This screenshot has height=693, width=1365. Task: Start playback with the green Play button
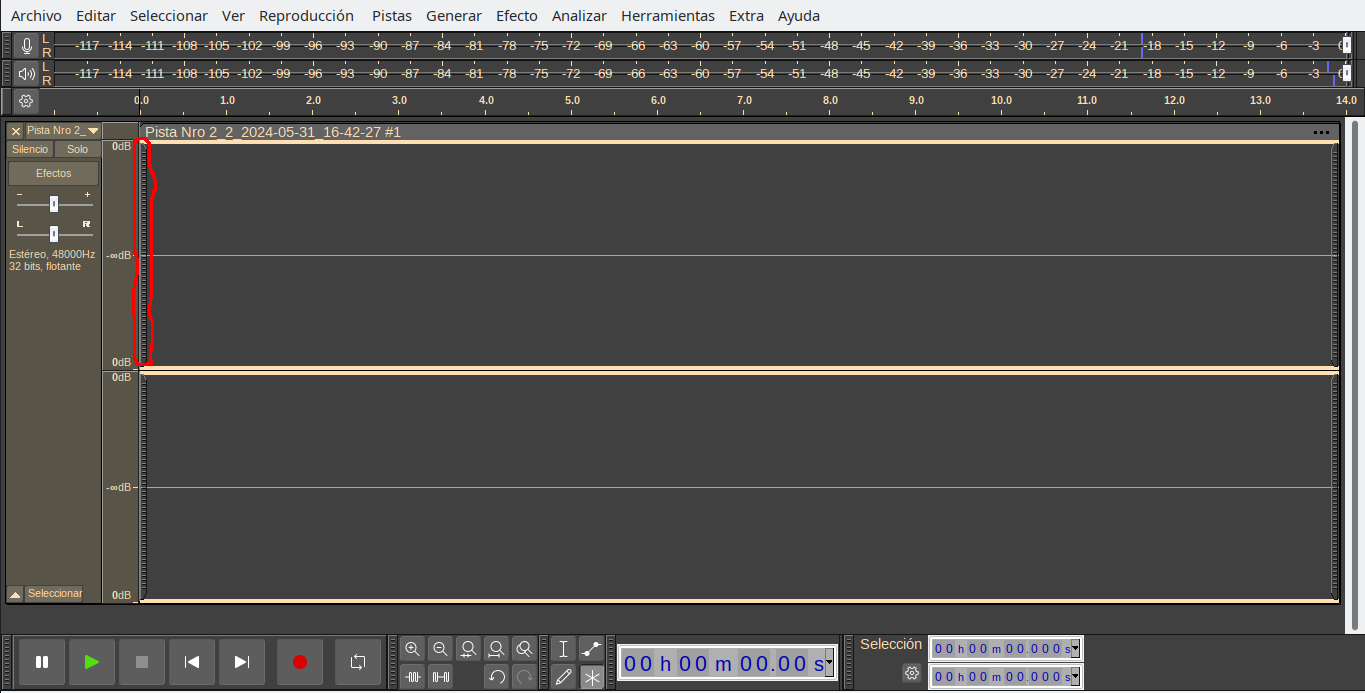coord(92,662)
